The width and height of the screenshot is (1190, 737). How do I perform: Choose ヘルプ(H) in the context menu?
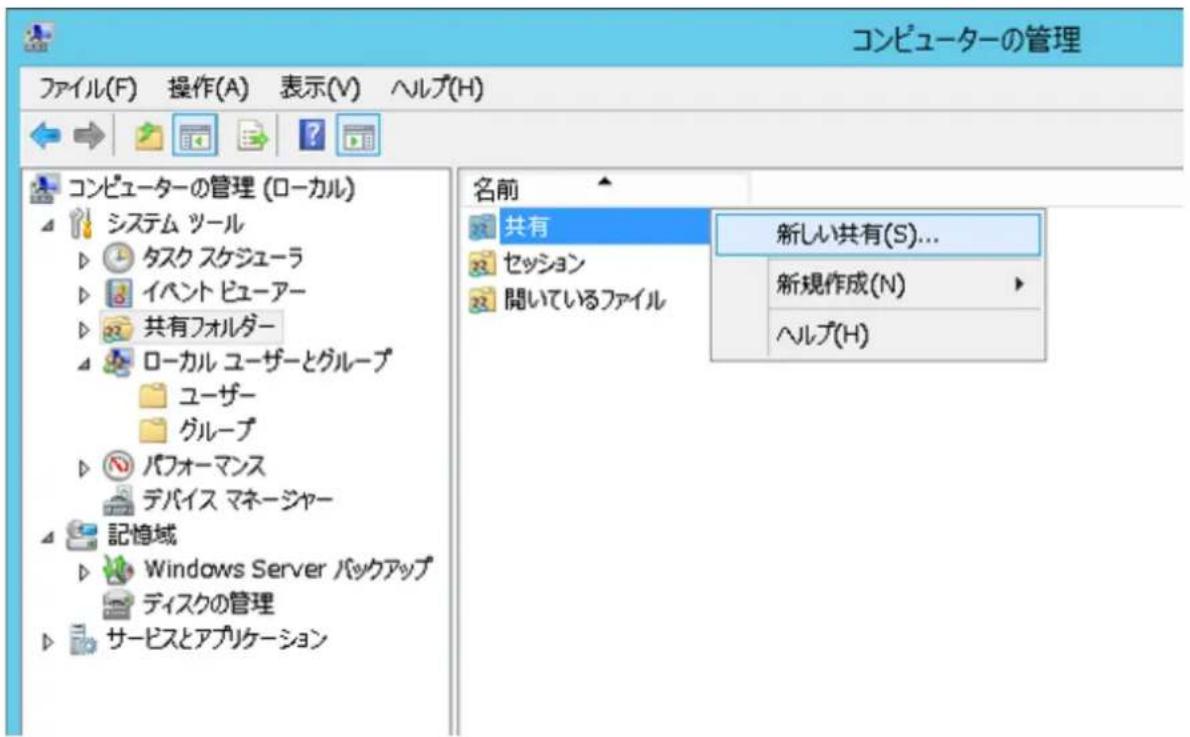[x=878, y=335]
